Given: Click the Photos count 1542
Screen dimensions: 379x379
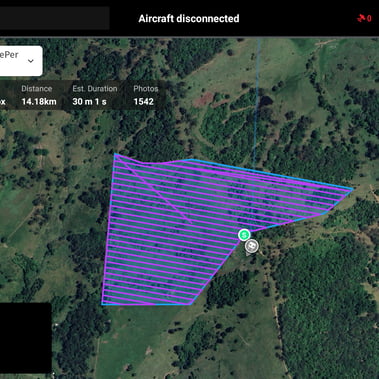Looking at the screenshot, I should (144, 102).
